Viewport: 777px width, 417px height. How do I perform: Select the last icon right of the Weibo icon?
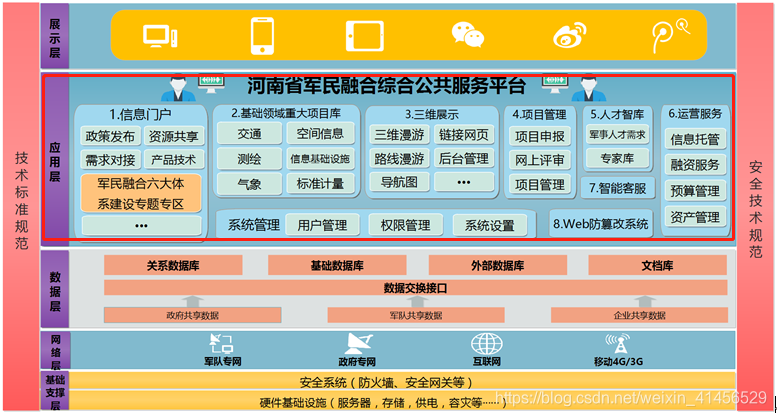671,35
